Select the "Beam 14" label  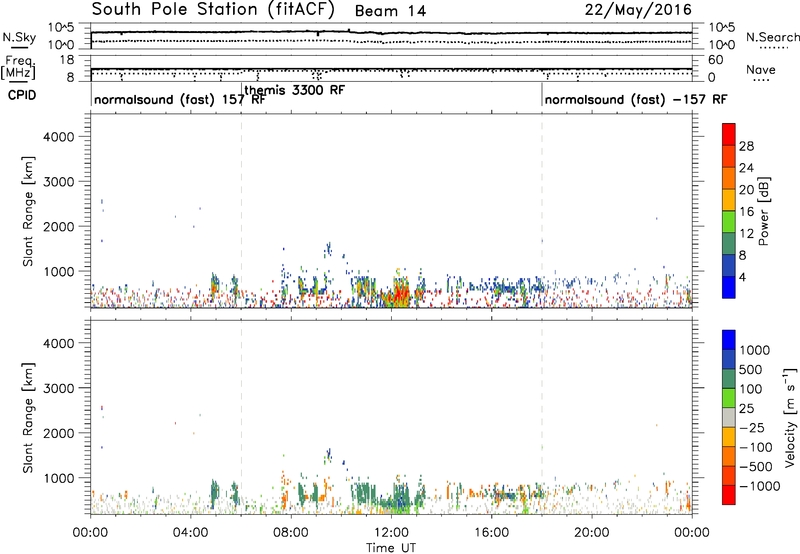pyautogui.click(x=390, y=11)
